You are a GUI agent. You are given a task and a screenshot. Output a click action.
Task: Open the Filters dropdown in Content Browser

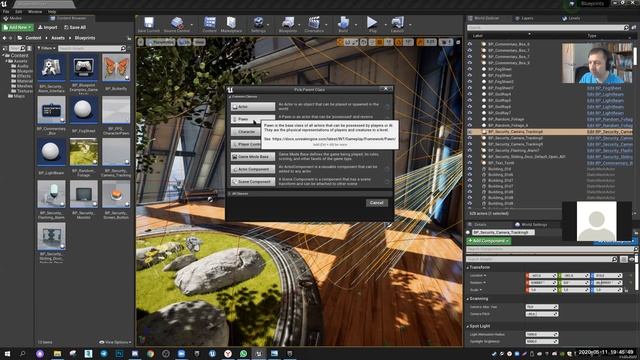pyautogui.click(x=47, y=48)
